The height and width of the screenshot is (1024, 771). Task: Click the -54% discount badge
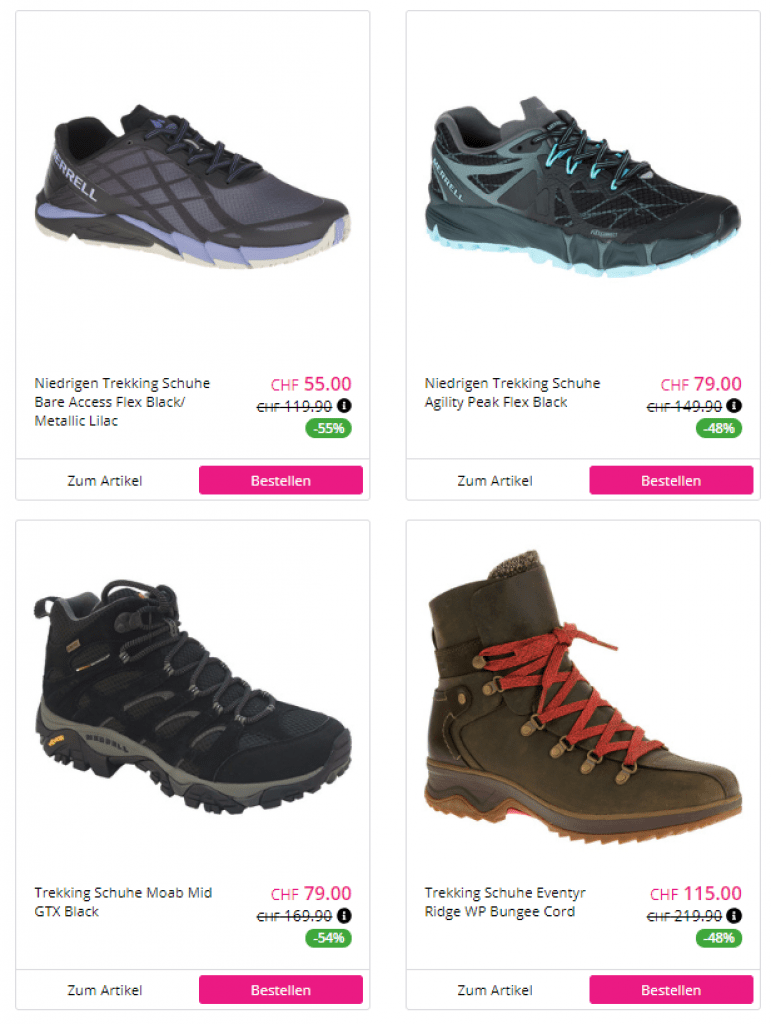tap(328, 938)
